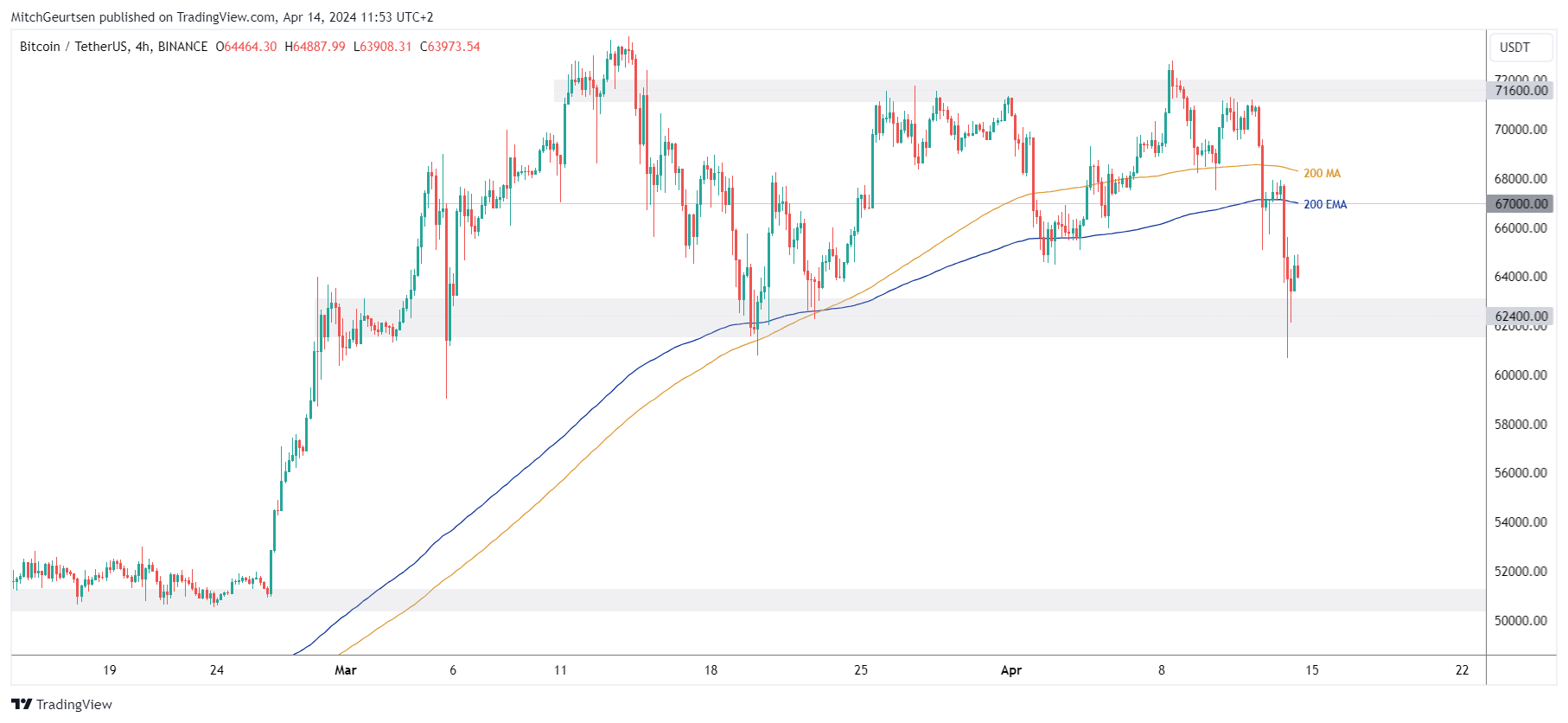Select the 200 MA label
Screen dimensions: 1568x723
coord(1322,174)
